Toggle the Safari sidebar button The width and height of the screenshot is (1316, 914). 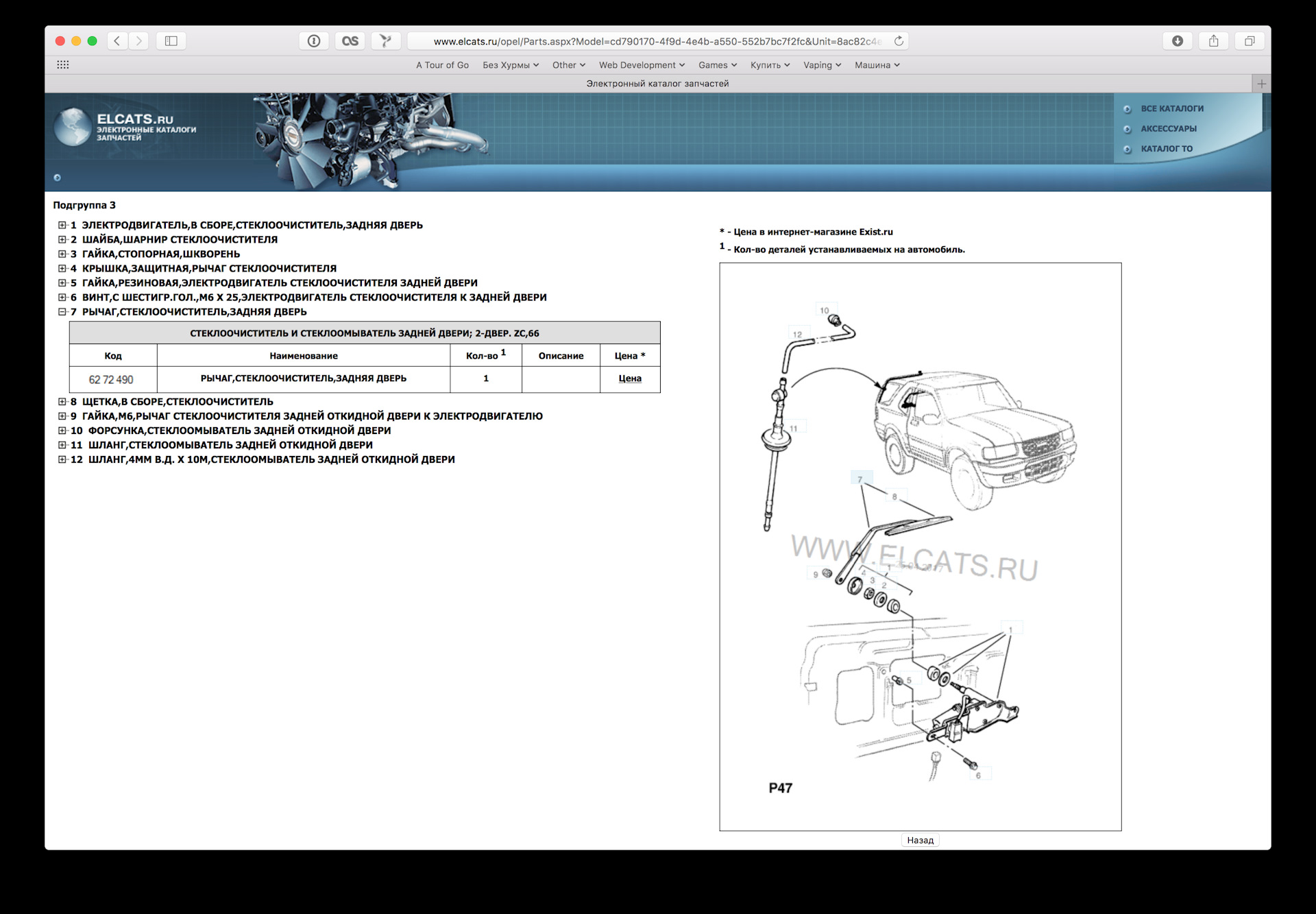coord(171,41)
